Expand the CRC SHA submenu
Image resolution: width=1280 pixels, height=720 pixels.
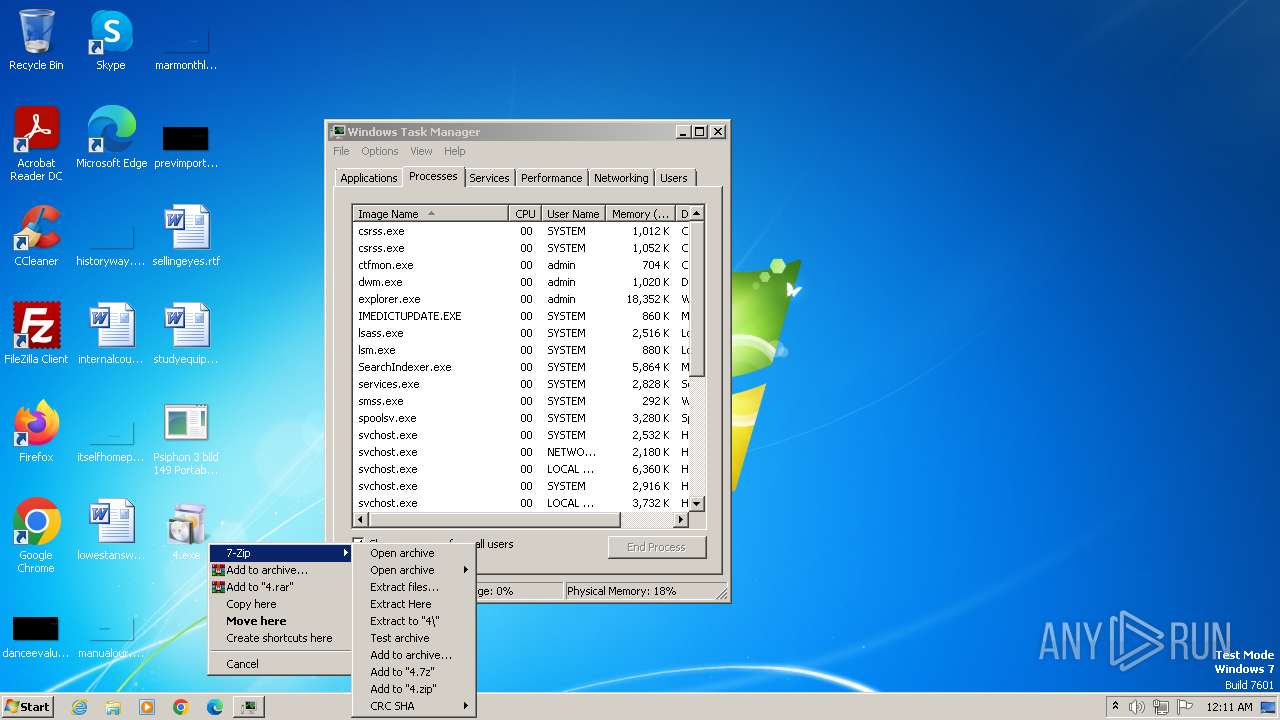click(414, 706)
